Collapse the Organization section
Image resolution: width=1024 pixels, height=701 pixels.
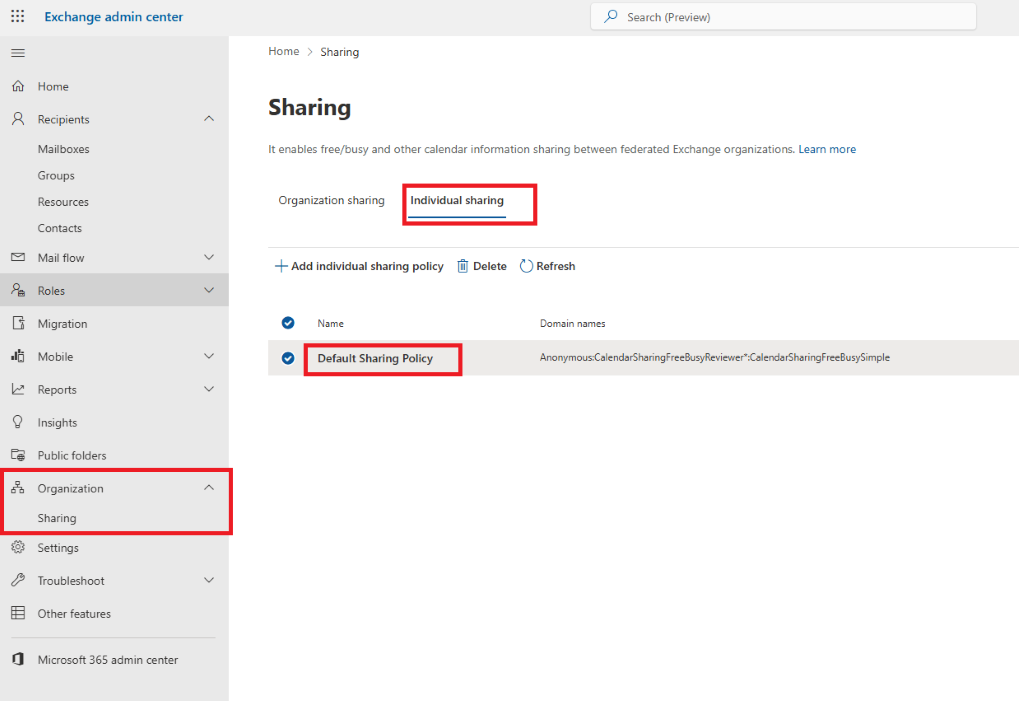(208, 488)
